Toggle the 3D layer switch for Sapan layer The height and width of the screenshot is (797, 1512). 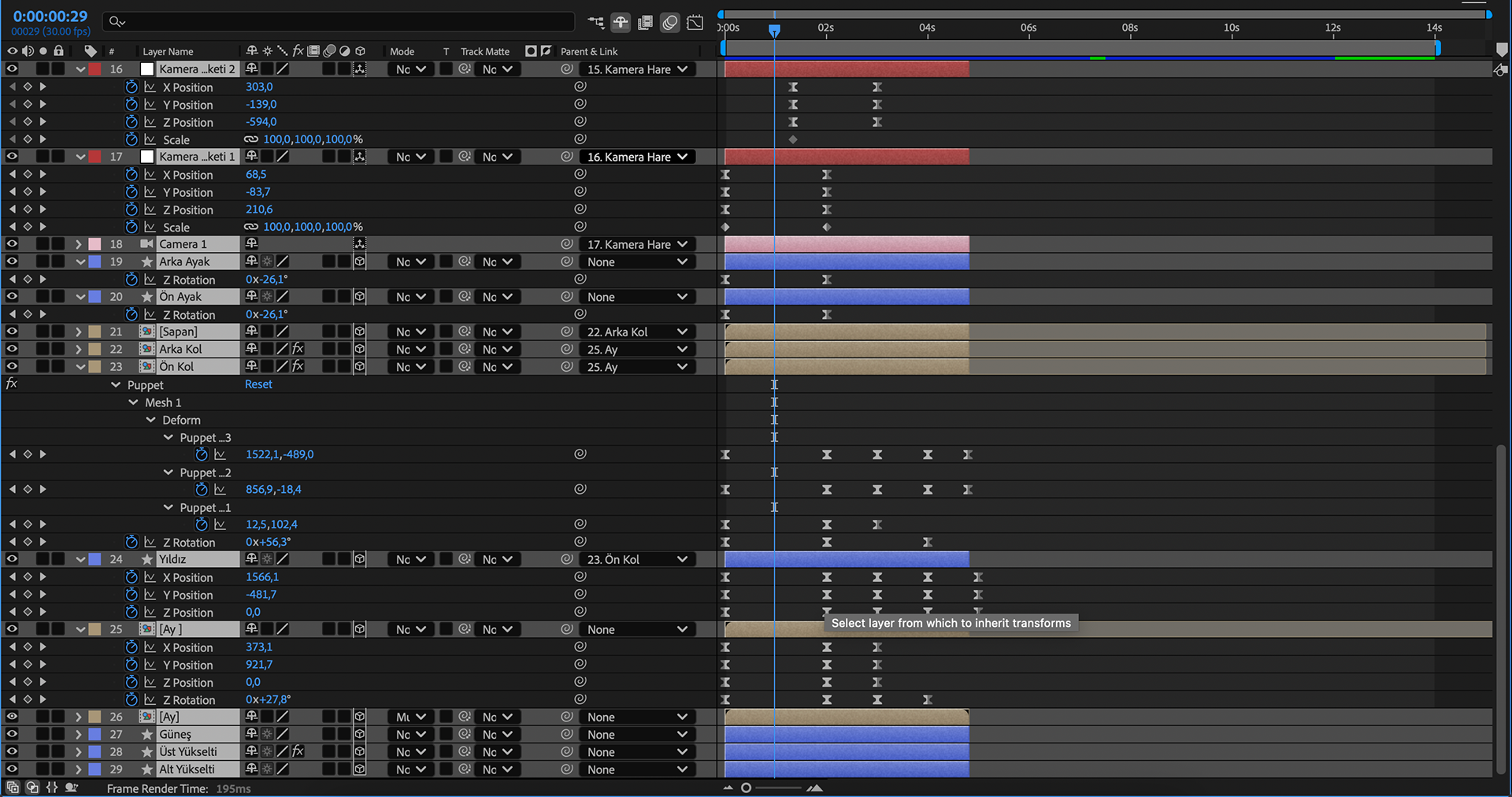click(360, 332)
